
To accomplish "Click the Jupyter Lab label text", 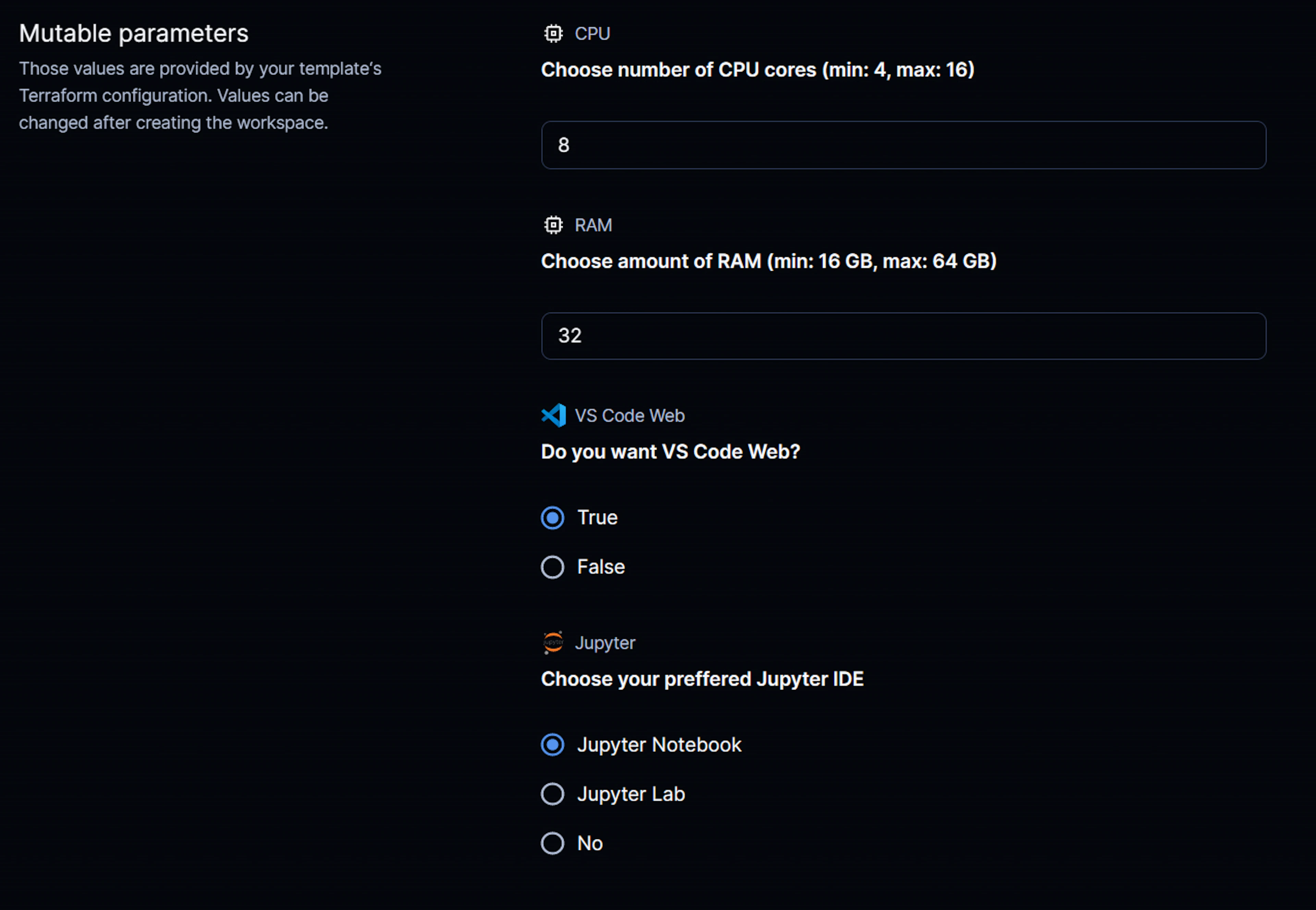I will tap(631, 794).
